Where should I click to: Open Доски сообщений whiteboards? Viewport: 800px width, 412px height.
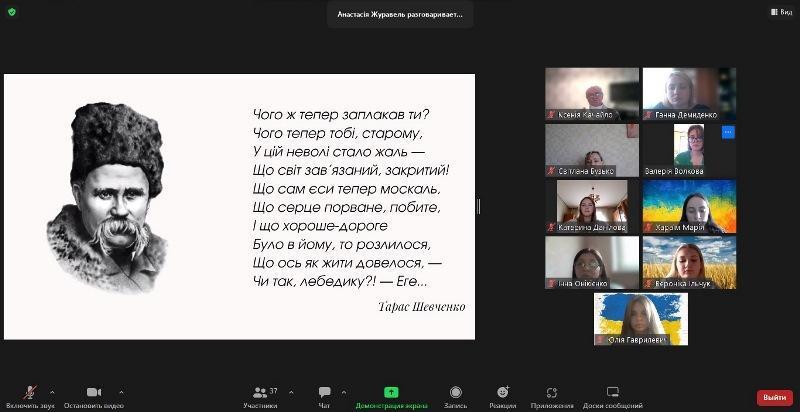612,393
